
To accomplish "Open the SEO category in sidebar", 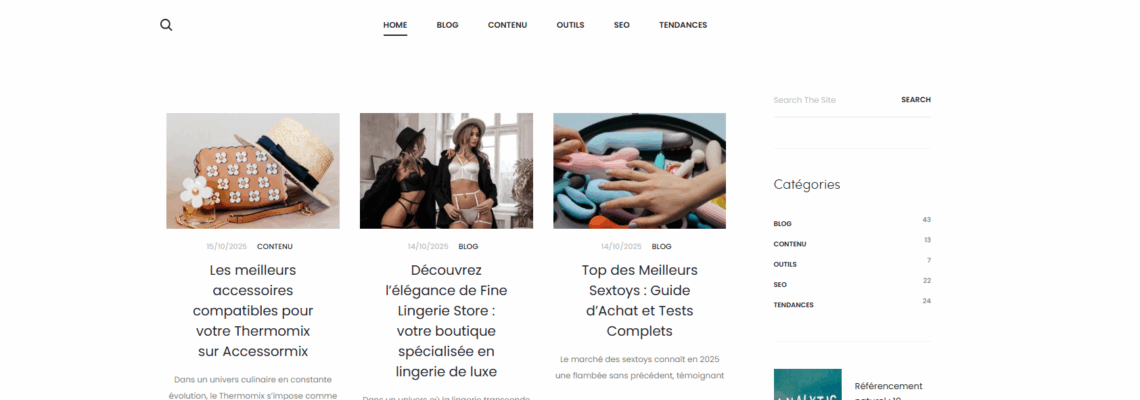I will [780, 285].
